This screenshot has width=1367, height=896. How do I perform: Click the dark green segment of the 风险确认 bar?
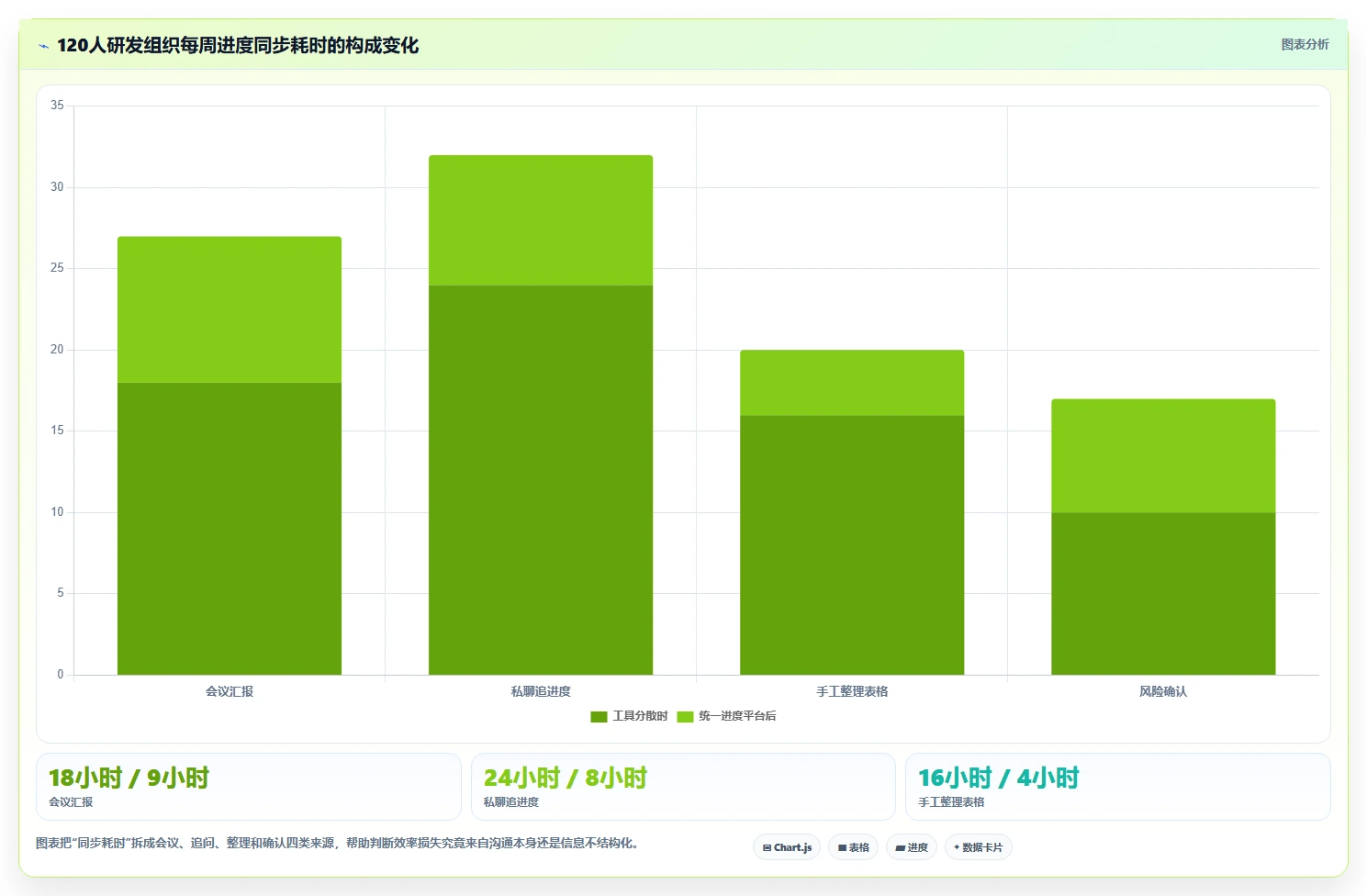click(x=1163, y=594)
